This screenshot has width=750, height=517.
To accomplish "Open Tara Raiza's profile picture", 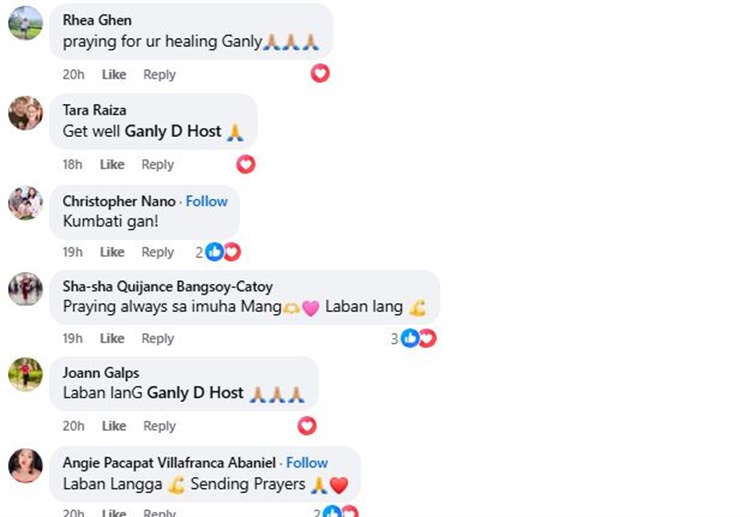I will point(25,113).
